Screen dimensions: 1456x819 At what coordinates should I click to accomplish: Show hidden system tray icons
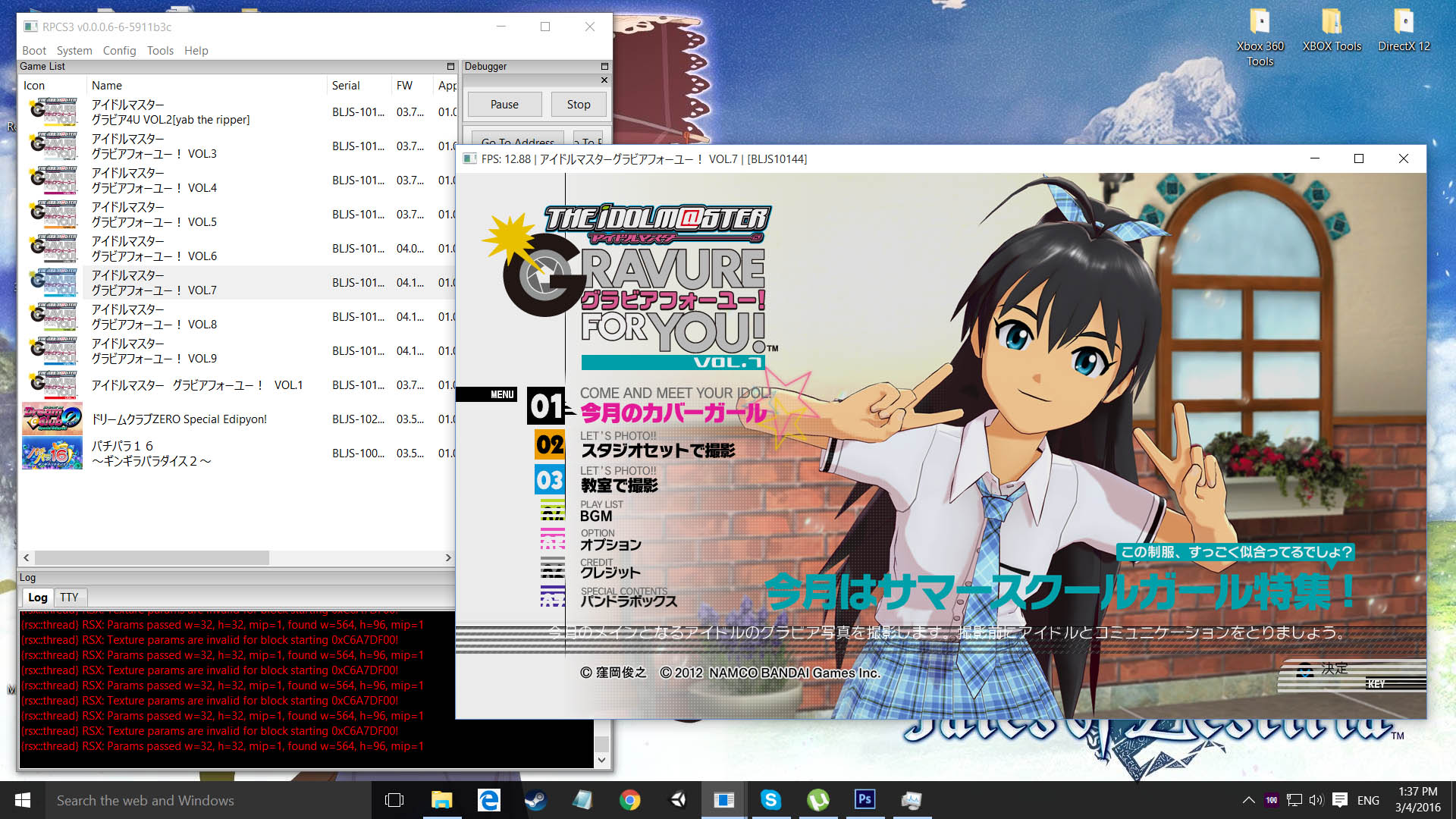point(1248,800)
